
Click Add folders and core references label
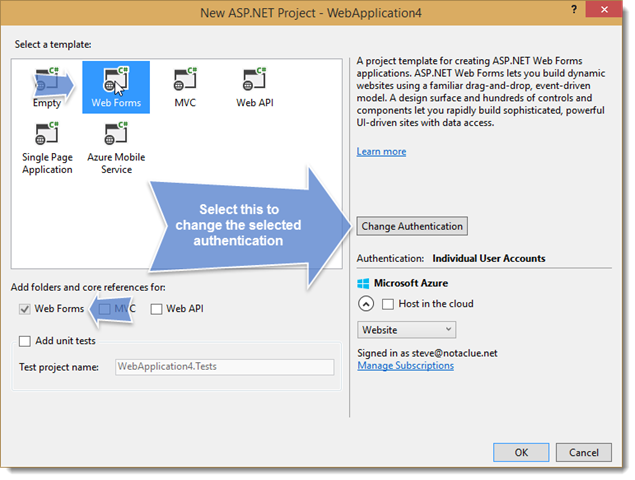click(88, 287)
